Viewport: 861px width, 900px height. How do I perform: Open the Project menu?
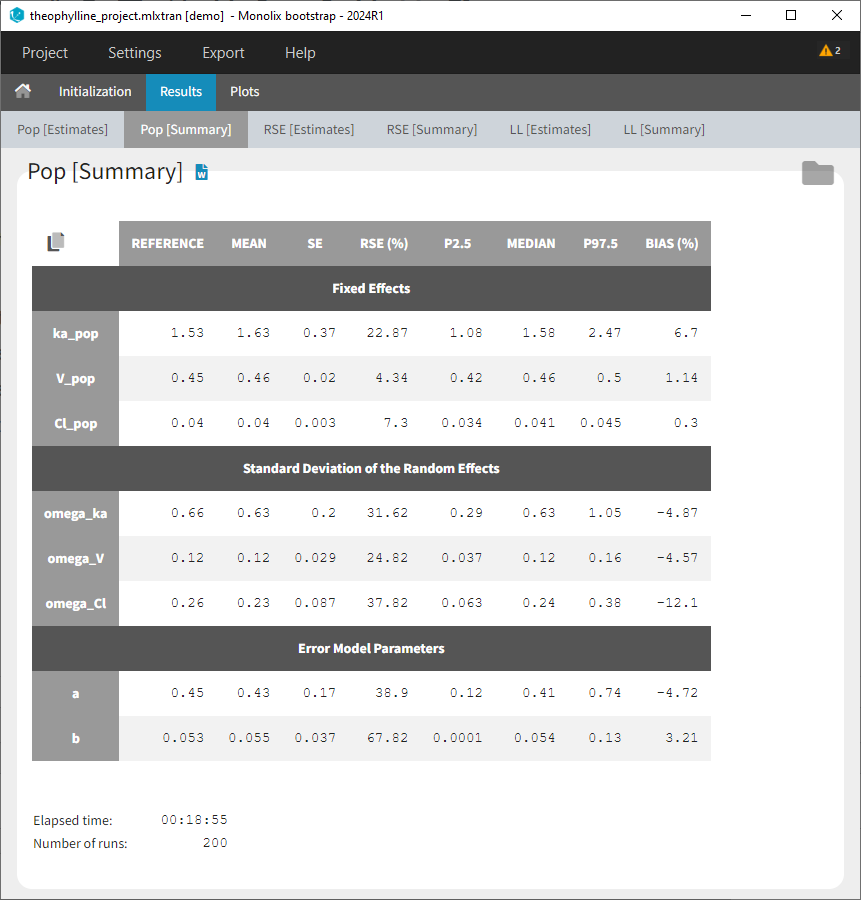point(45,53)
